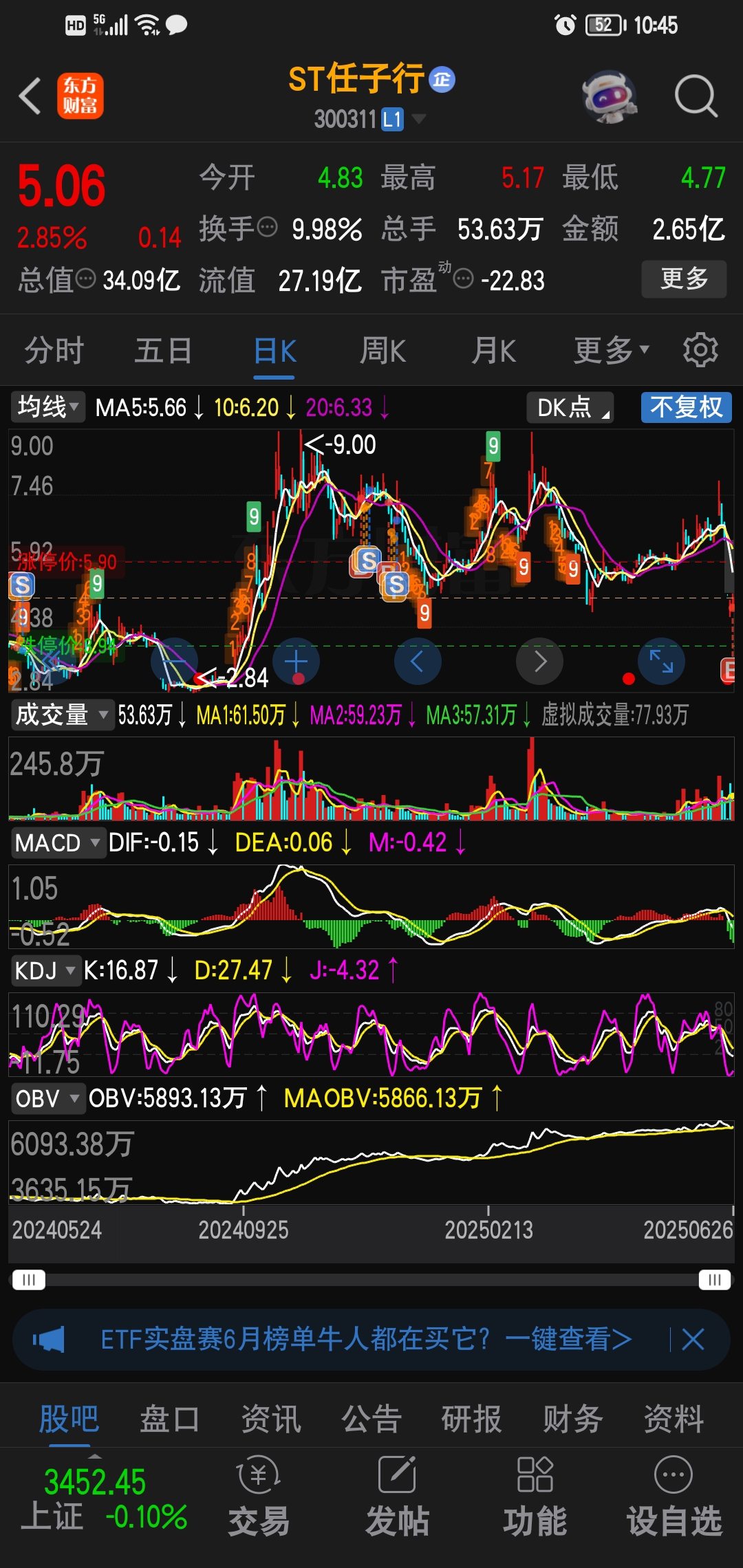Tap the OBV:5893.13万 value
Image resolution: width=743 pixels, height=1568 pixels.
click(168, 1098)
